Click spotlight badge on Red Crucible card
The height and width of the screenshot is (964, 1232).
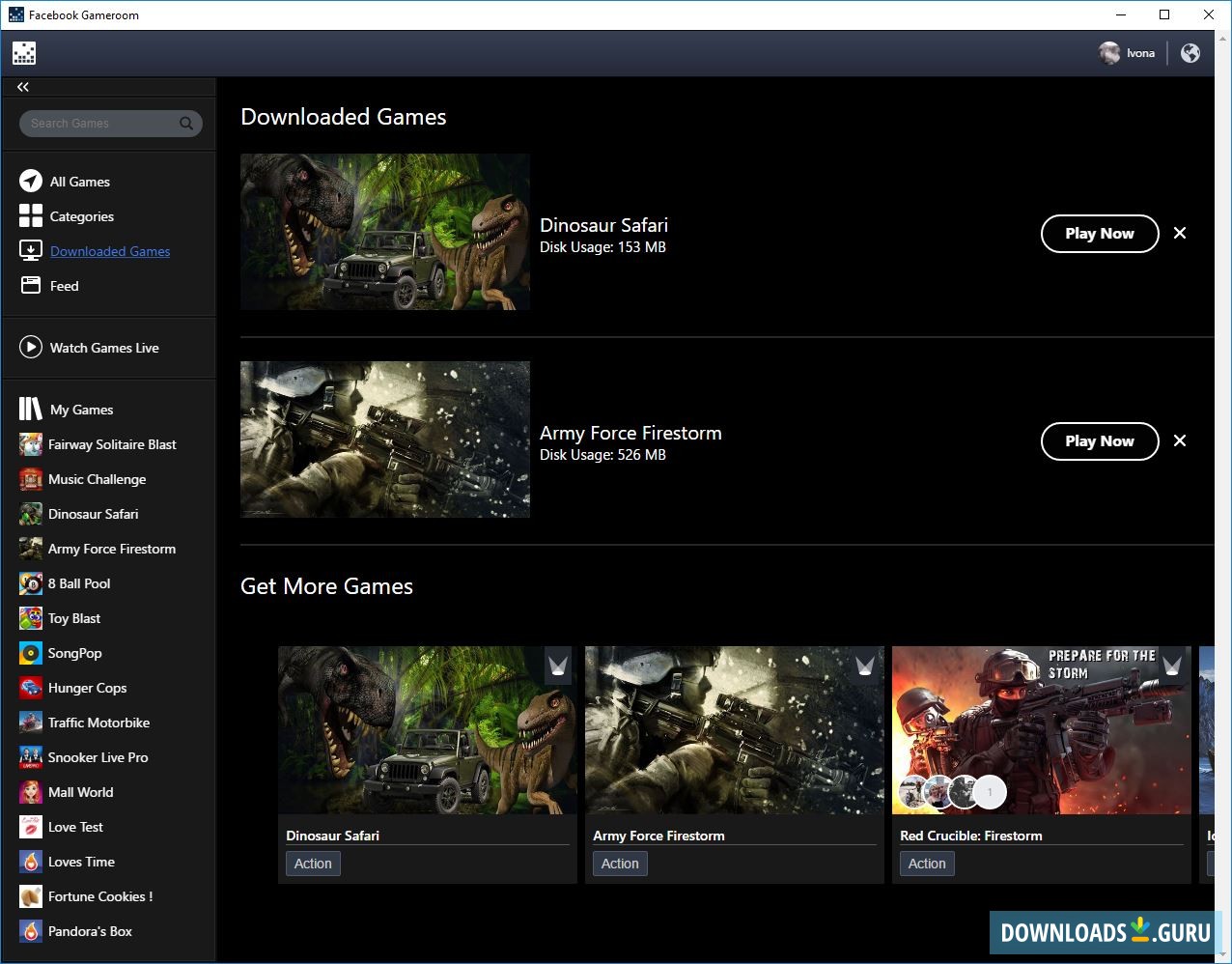coord(1172,666)
